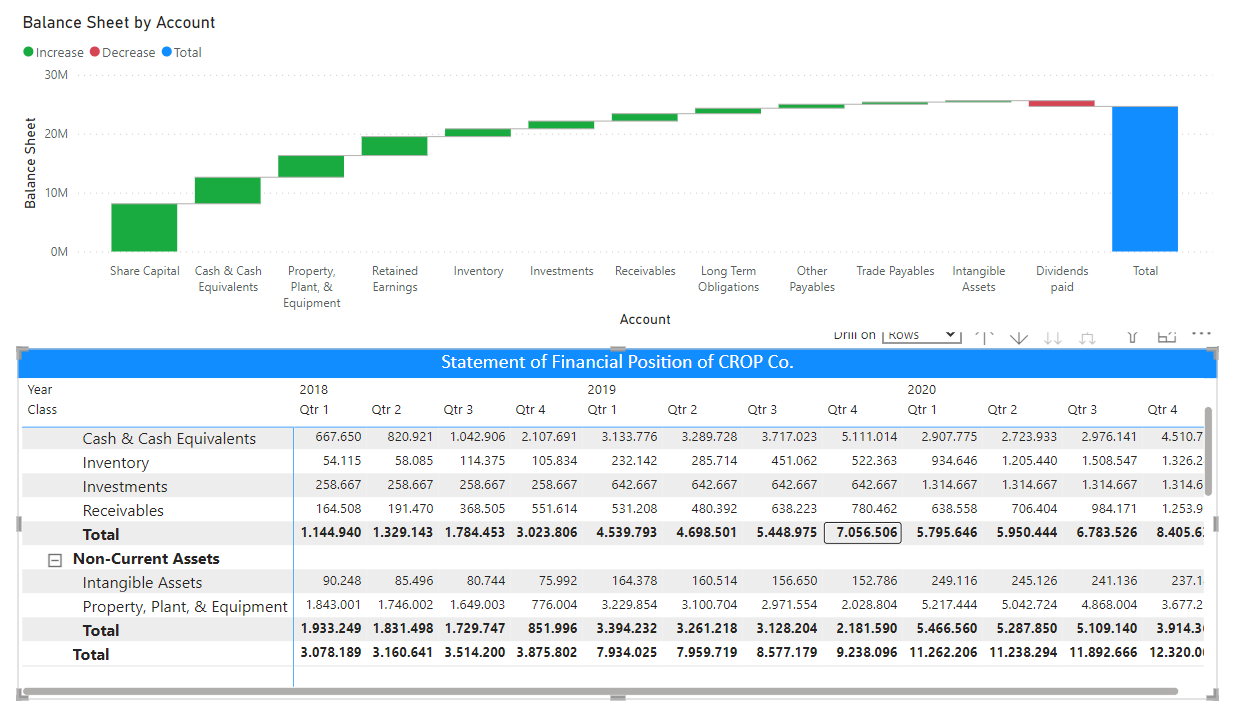Click the Inventory axis label in chart

(x=478, y=271)
